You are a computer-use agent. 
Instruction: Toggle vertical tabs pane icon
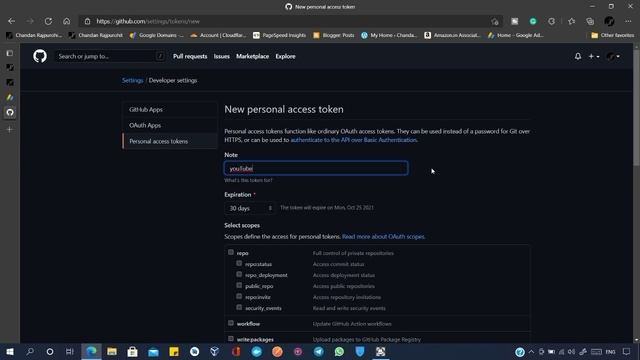click(x=10, y=53)
